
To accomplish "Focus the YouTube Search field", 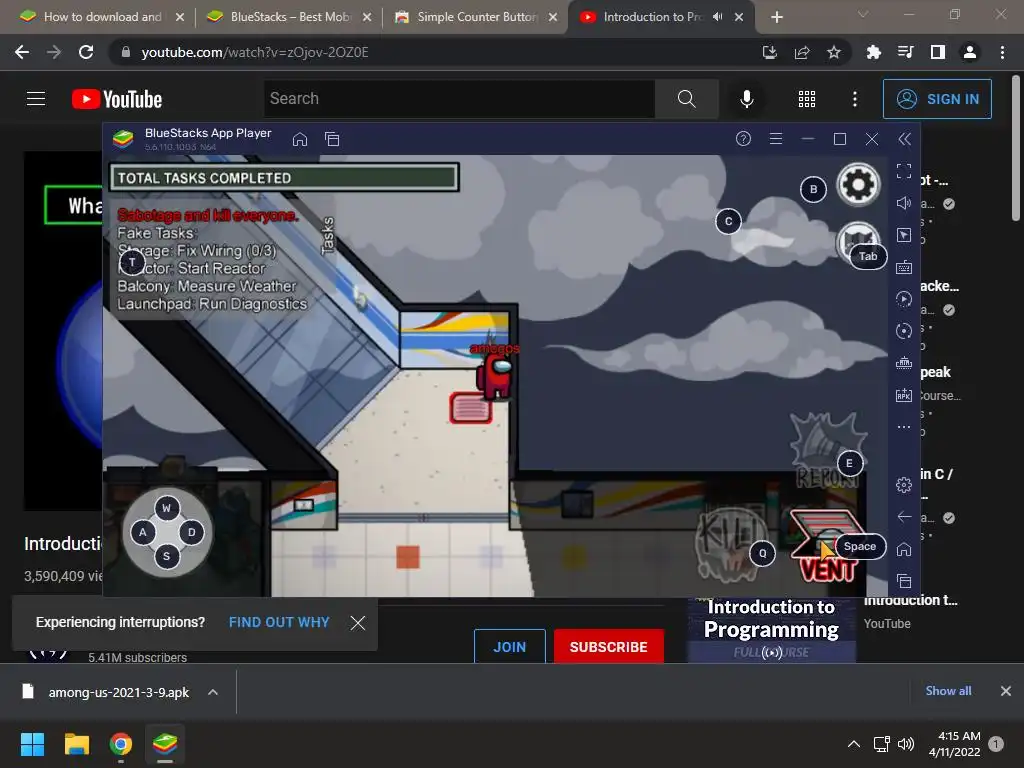I will coord(459,99).
